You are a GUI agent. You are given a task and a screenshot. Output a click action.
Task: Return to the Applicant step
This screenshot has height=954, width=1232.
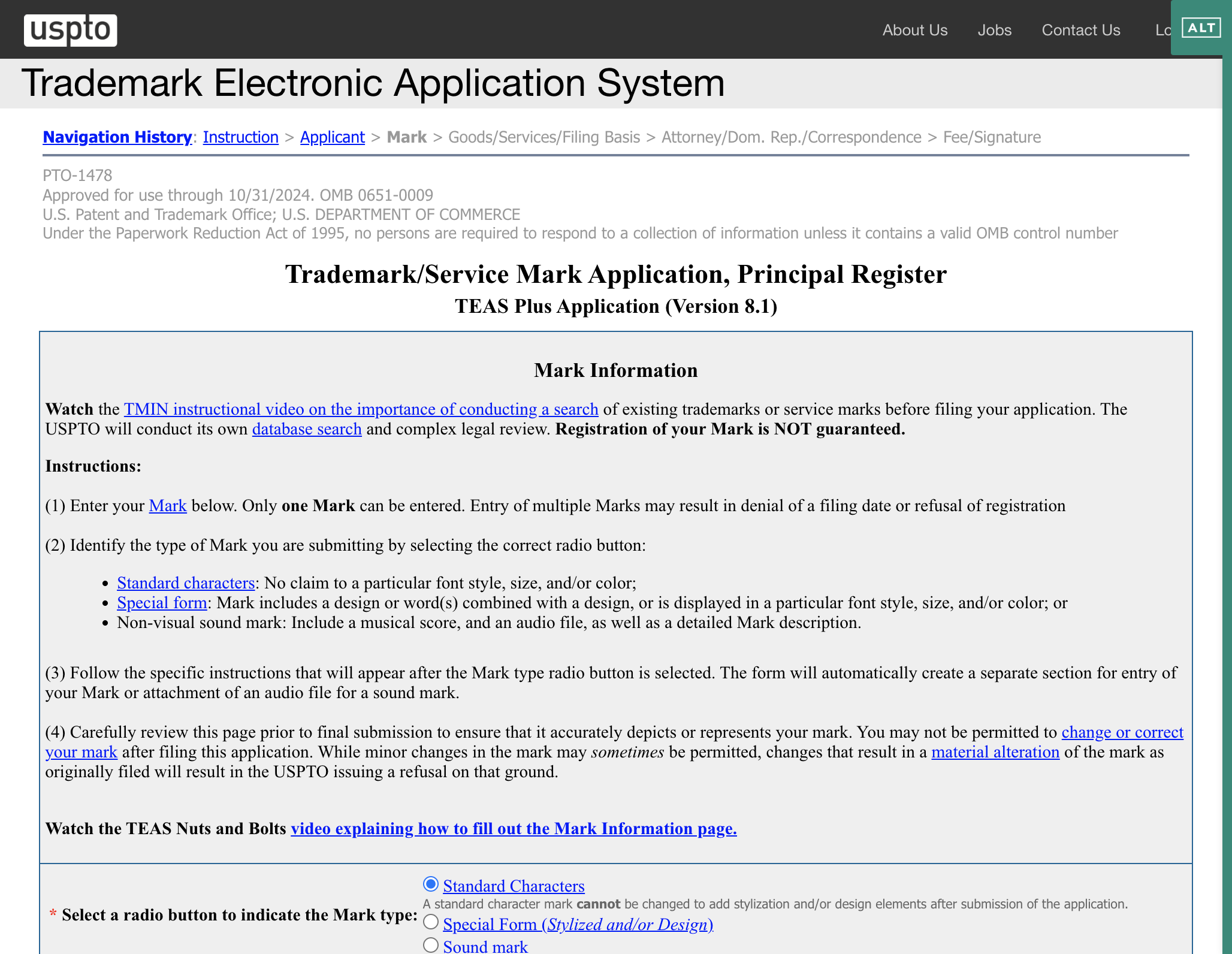(x=333, y=137)
